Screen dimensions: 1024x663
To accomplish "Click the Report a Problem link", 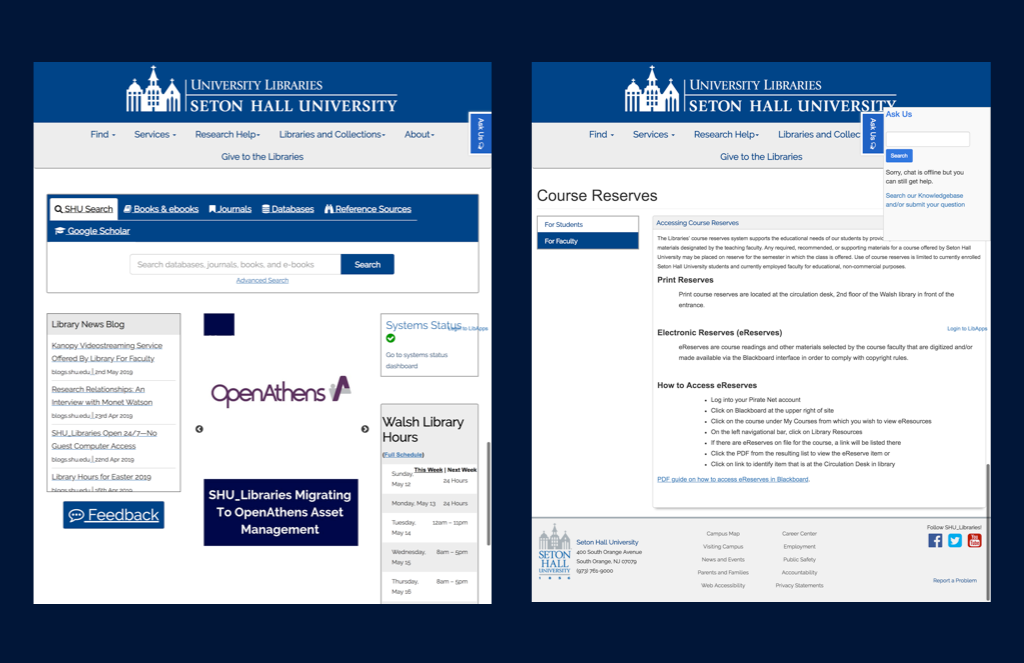I will click(955, 580).
